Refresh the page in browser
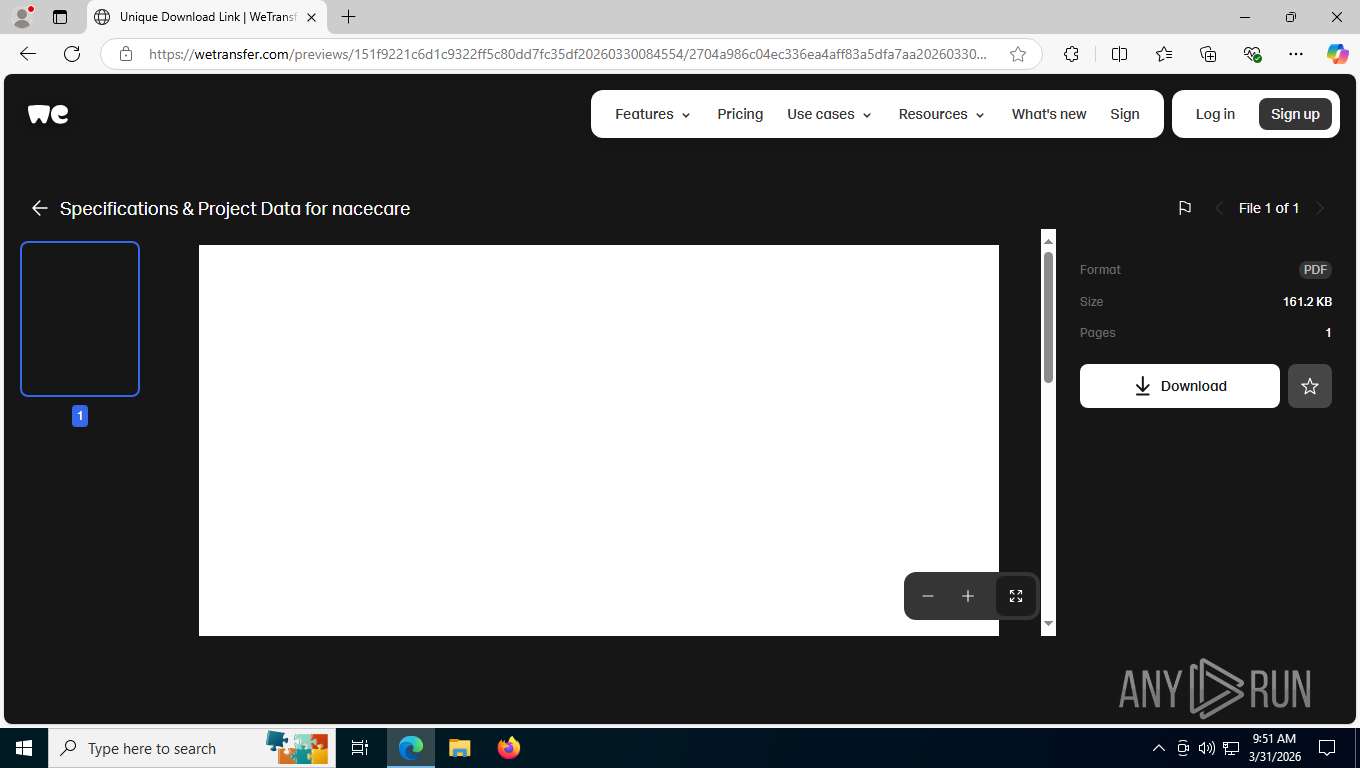The width and height of the screenshot is (1360, 768). pos(72,54)
